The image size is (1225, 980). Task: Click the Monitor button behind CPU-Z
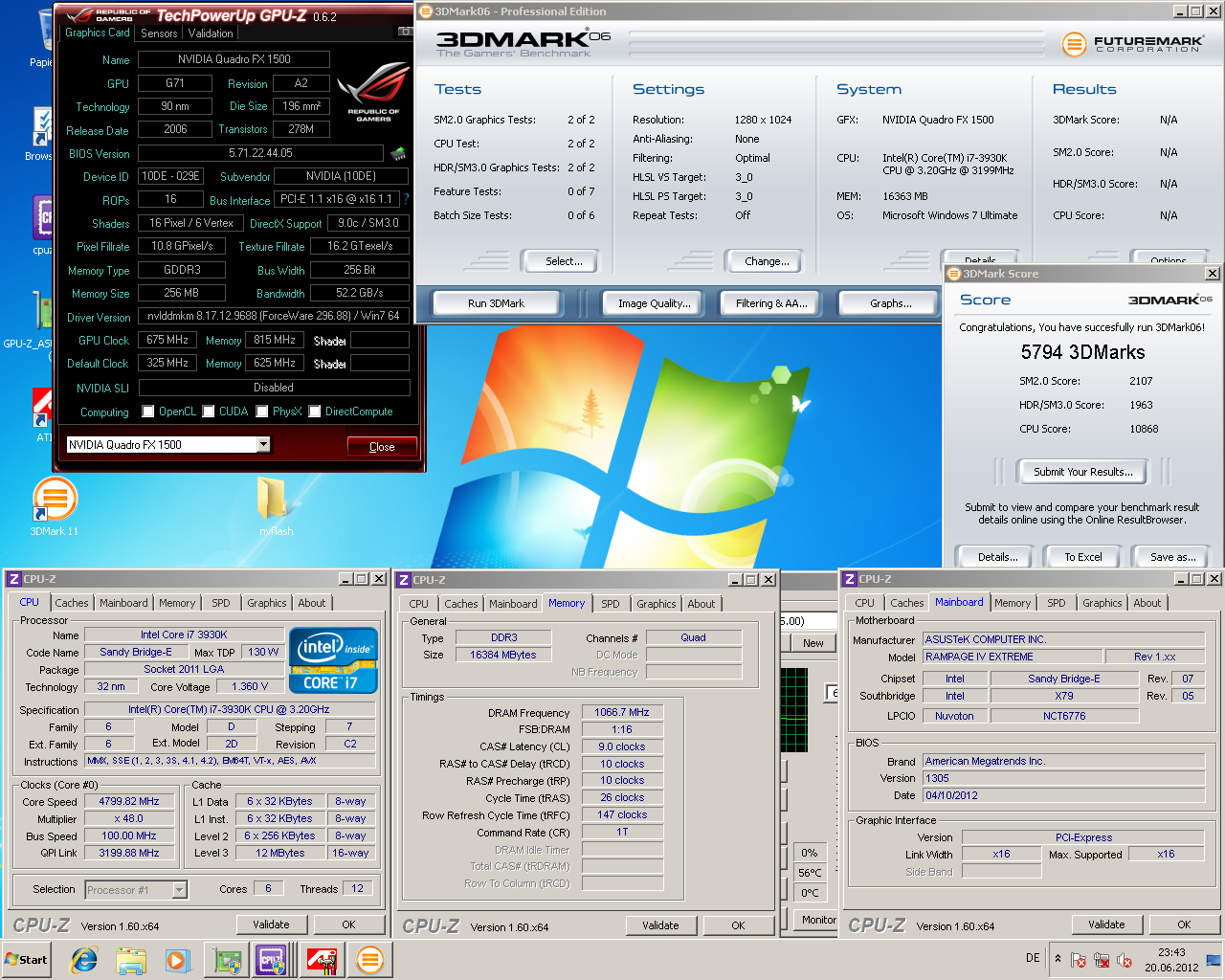click(x=817, y=920)
